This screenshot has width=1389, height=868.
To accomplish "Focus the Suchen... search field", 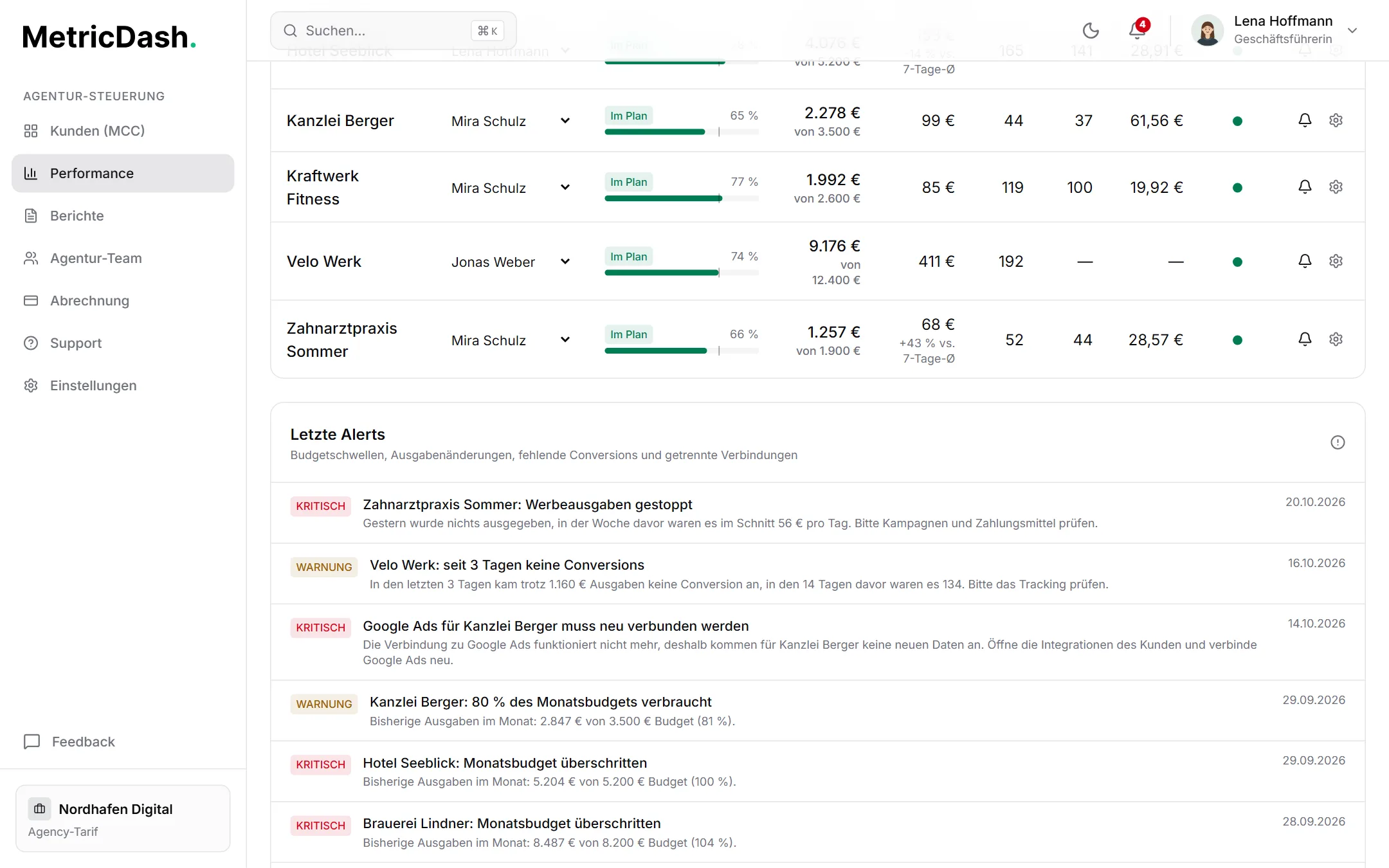I will (x=394, y=30).
